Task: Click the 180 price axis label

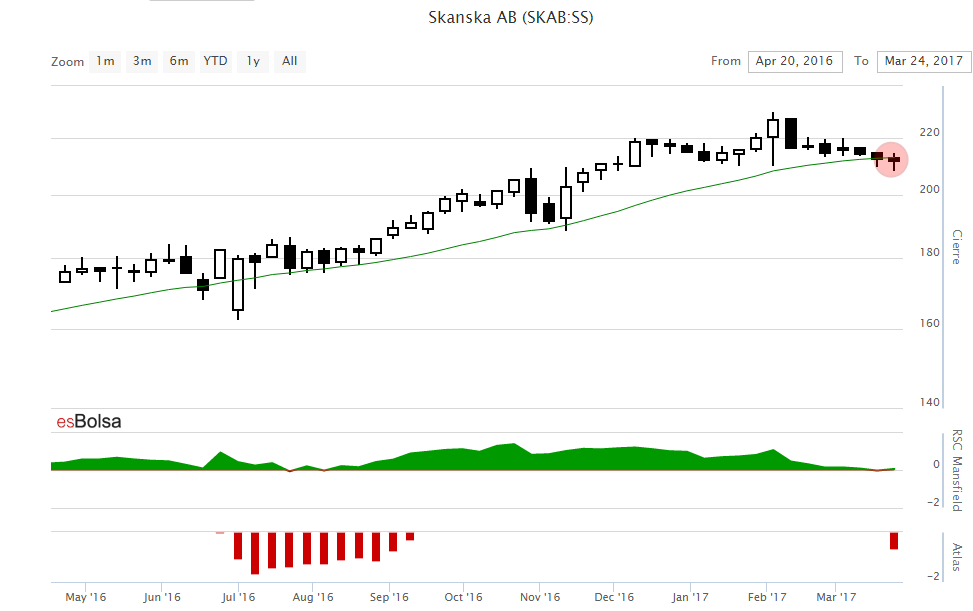Action: point(930,252)
